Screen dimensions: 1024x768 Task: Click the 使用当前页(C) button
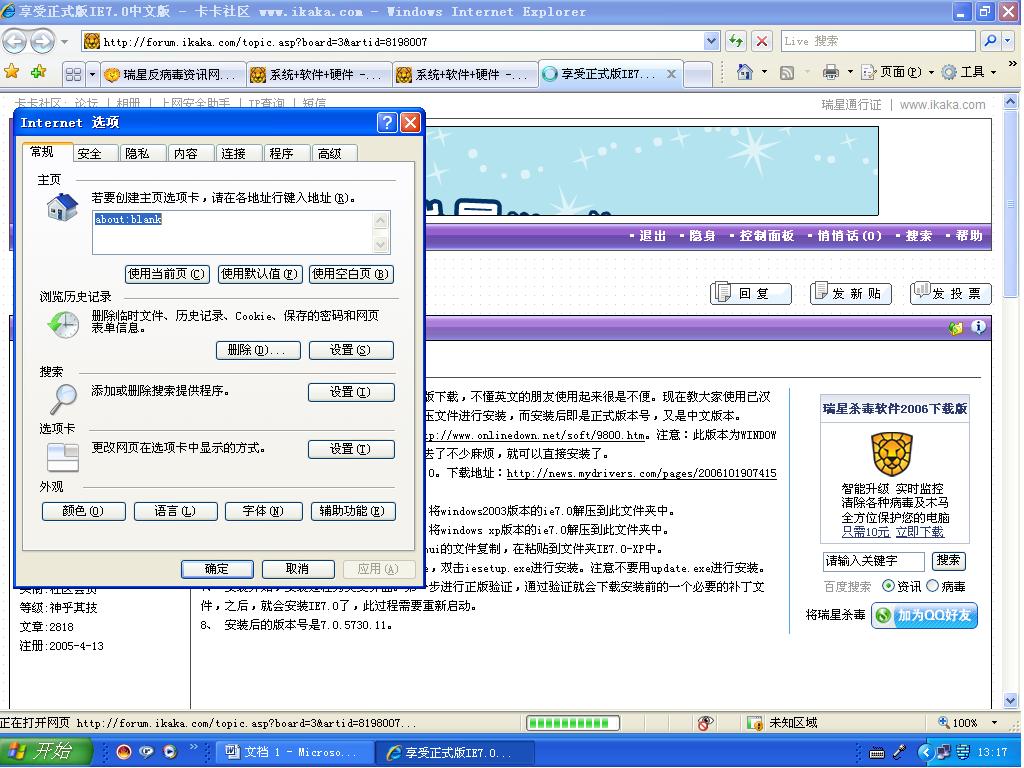(x=167, y=274)
